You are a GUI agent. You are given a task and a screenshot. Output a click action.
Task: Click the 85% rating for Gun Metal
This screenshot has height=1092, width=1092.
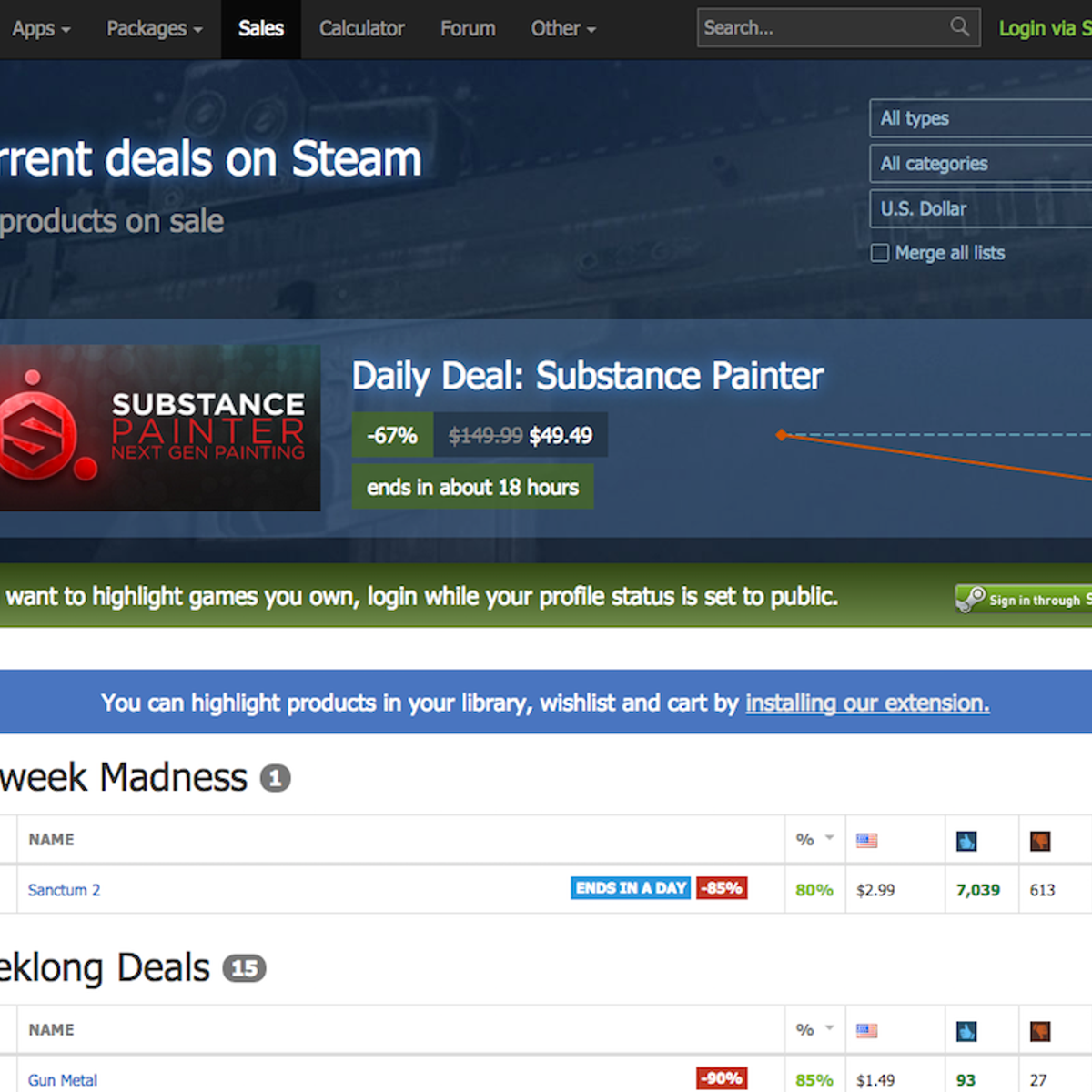coord(814,1080)
